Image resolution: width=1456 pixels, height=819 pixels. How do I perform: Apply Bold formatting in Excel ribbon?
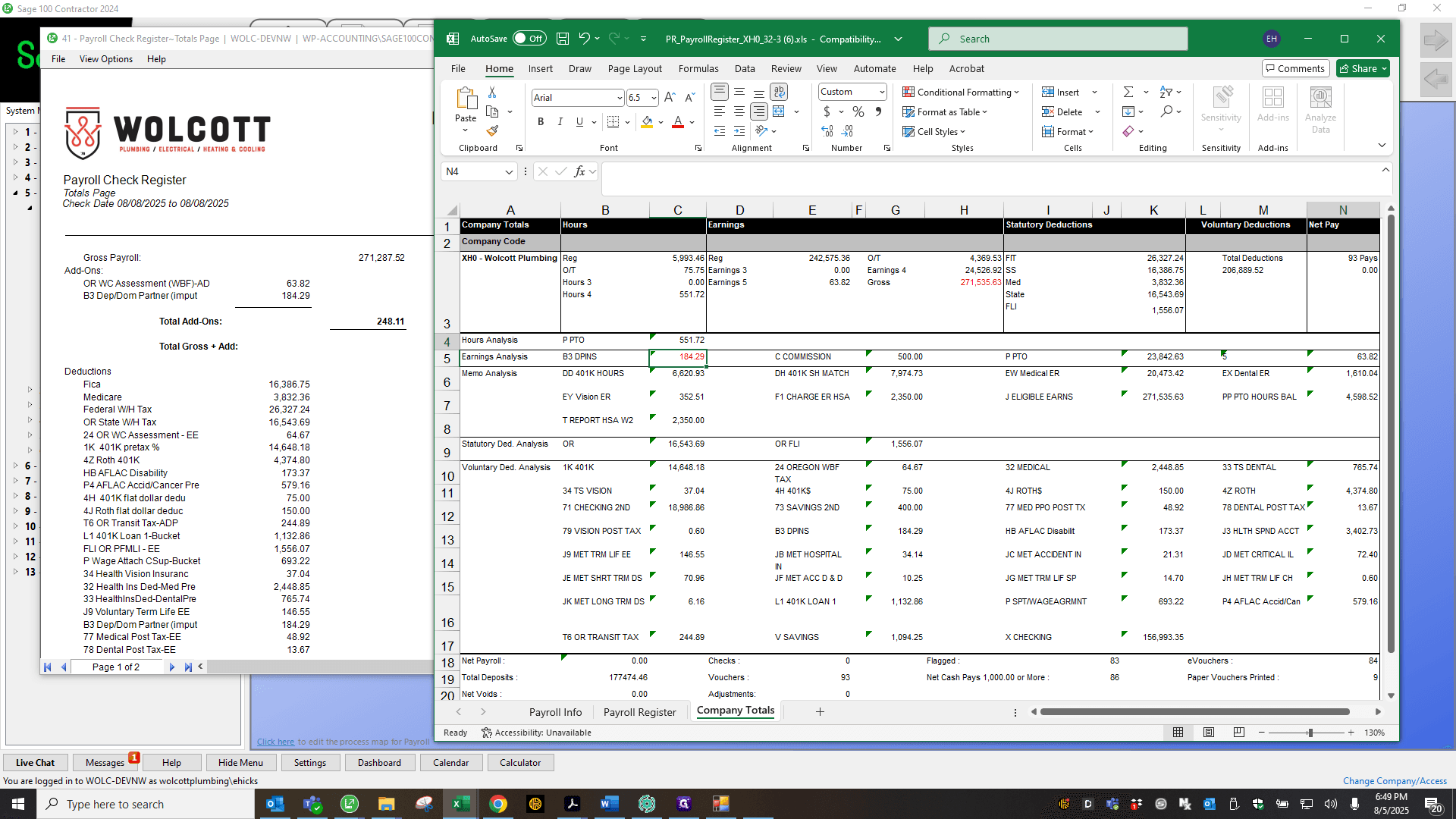point(541,122)
